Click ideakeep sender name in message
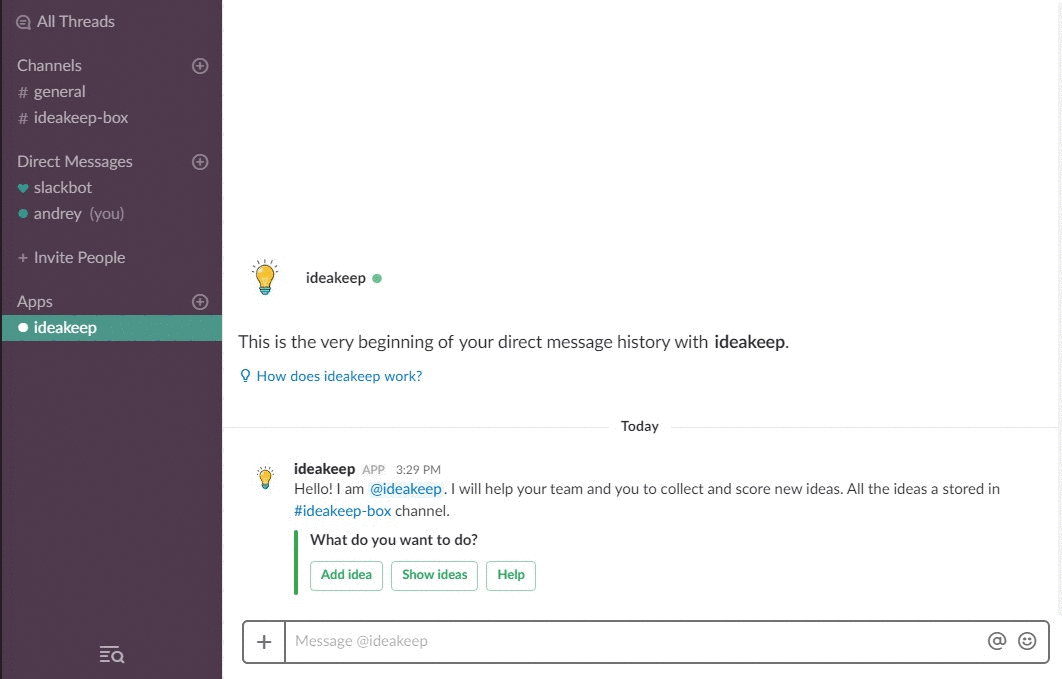The width and height of the screenshot is (1062, 679). click(x=324, y=469)
